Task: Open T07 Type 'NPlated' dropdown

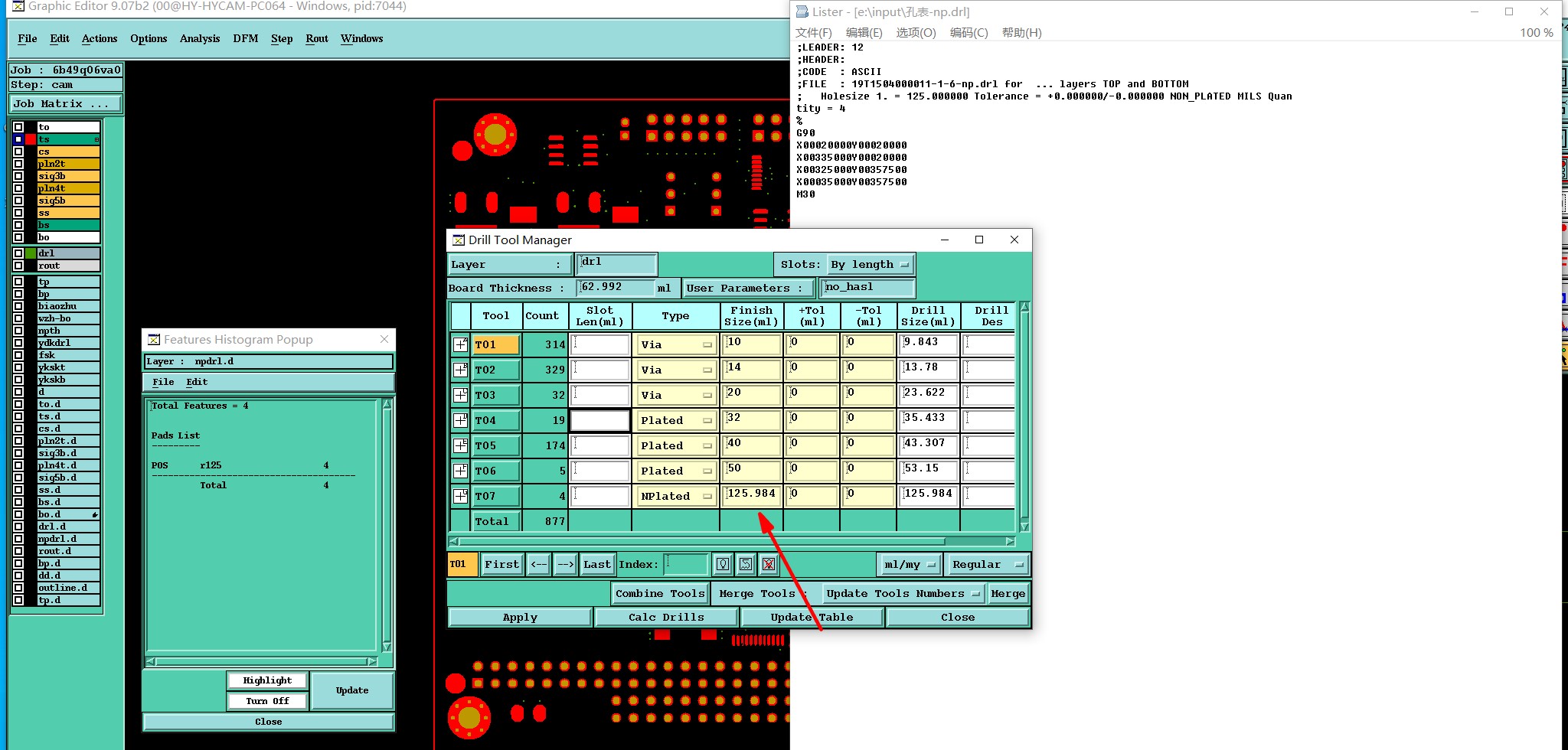Action: point(675,497)
